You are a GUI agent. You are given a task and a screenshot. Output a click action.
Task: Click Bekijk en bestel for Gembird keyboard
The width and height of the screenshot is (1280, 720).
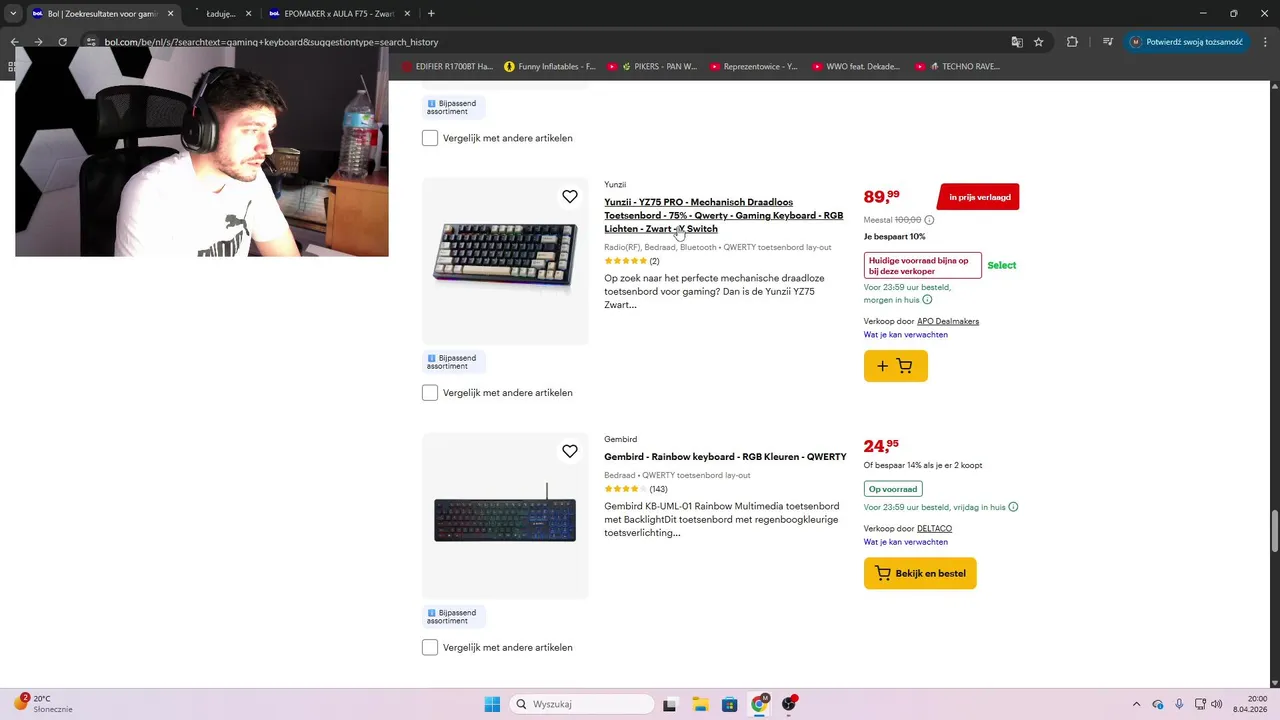(x=920, y=573)
